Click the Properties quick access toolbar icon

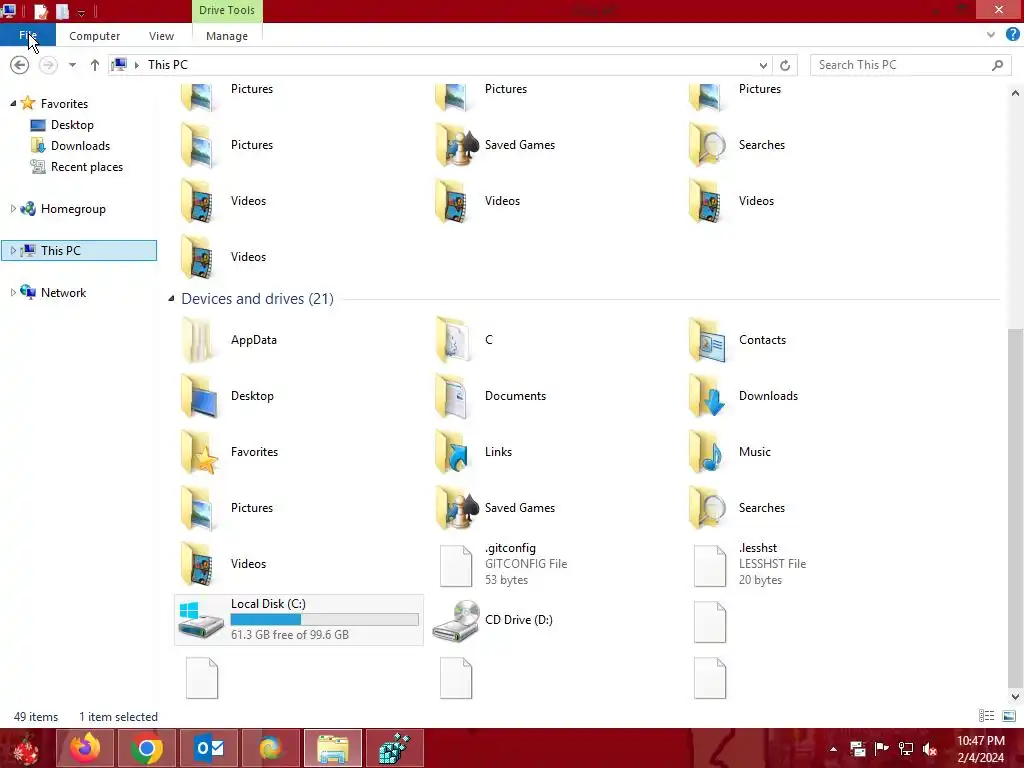(x=40, y=11)
